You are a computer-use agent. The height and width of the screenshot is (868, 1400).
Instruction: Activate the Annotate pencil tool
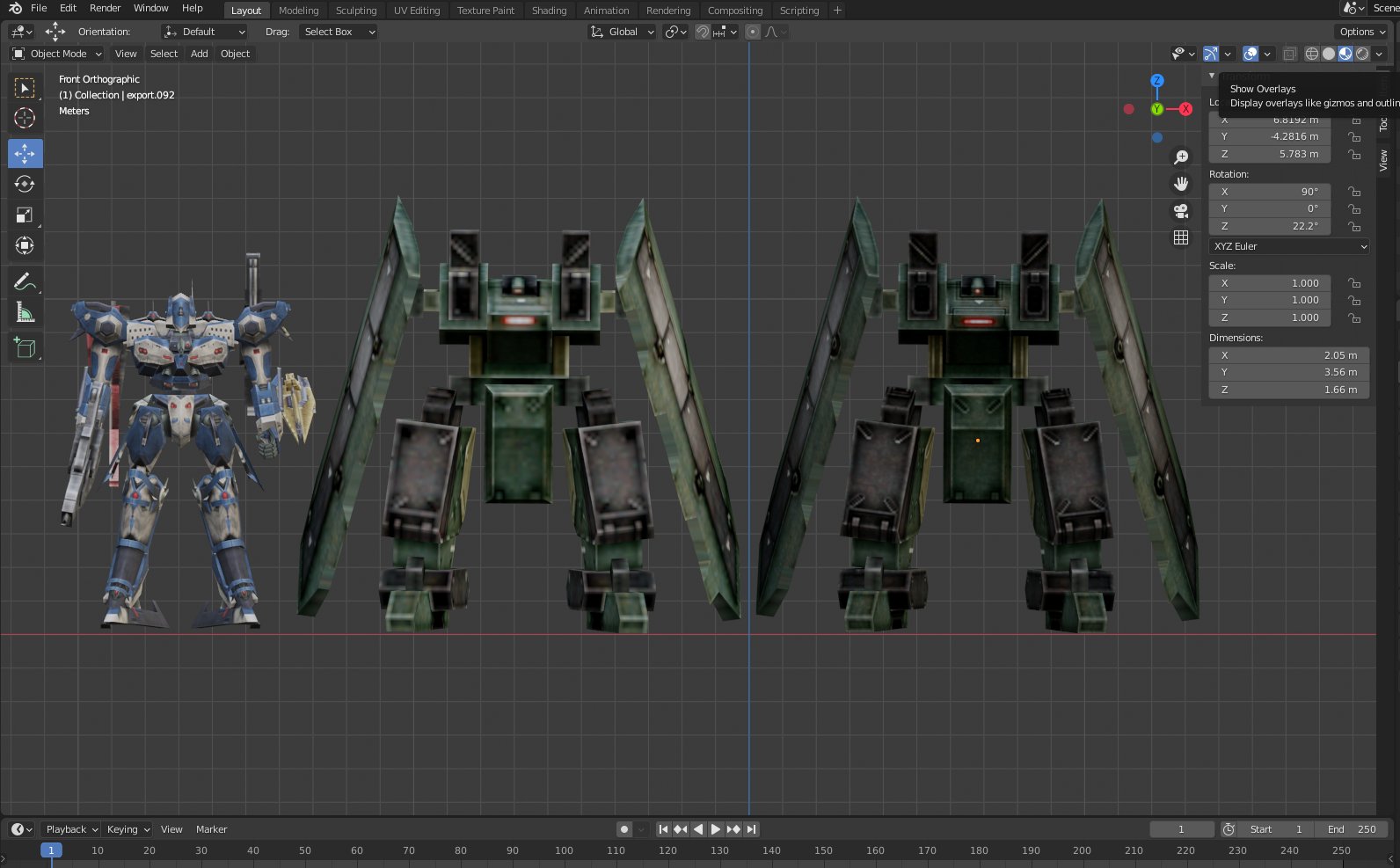click(25, 281)
